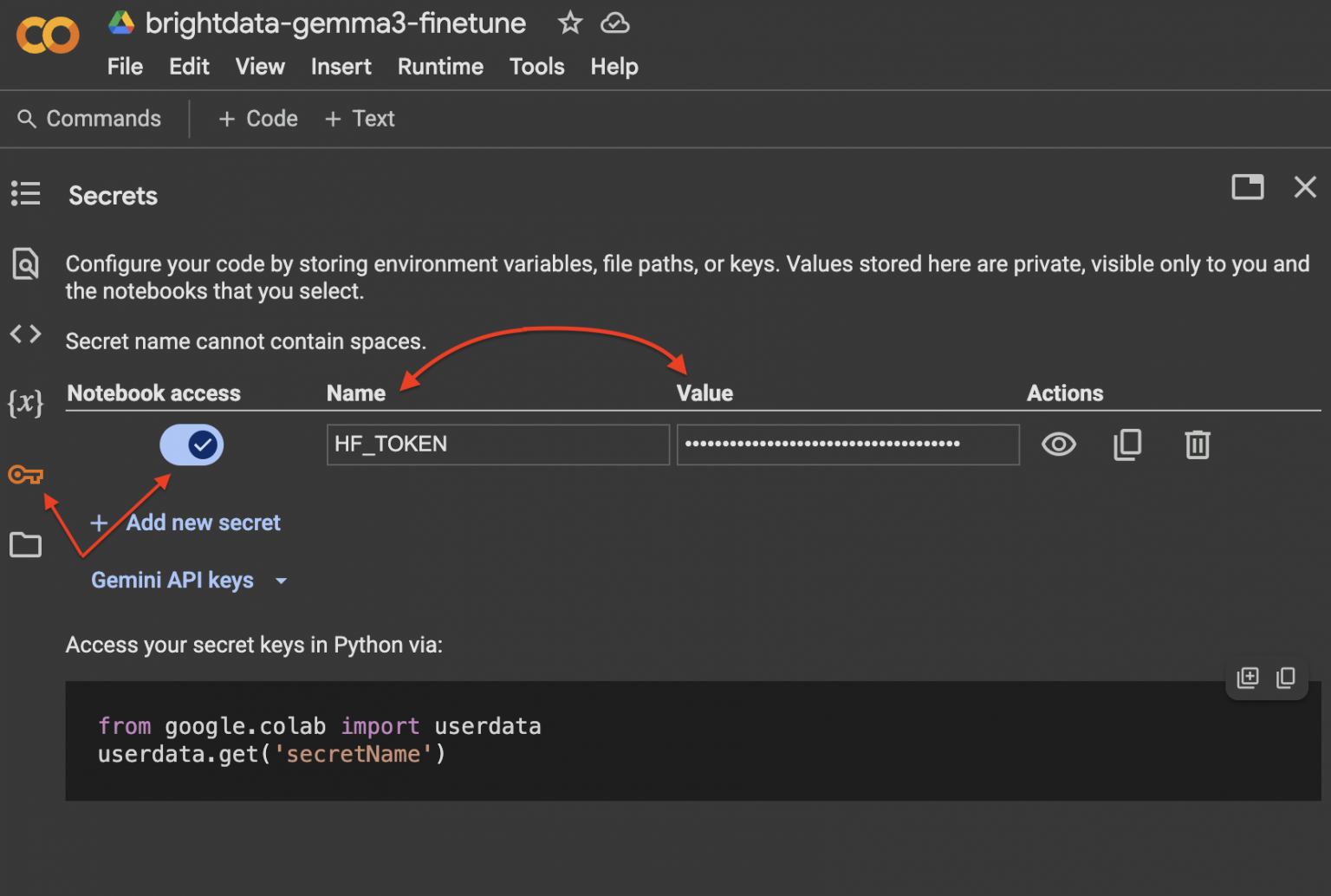The image size is (1331, 896).
Task: Delete the HF_TOKEN secret
Action: (x=1197, y=445)
